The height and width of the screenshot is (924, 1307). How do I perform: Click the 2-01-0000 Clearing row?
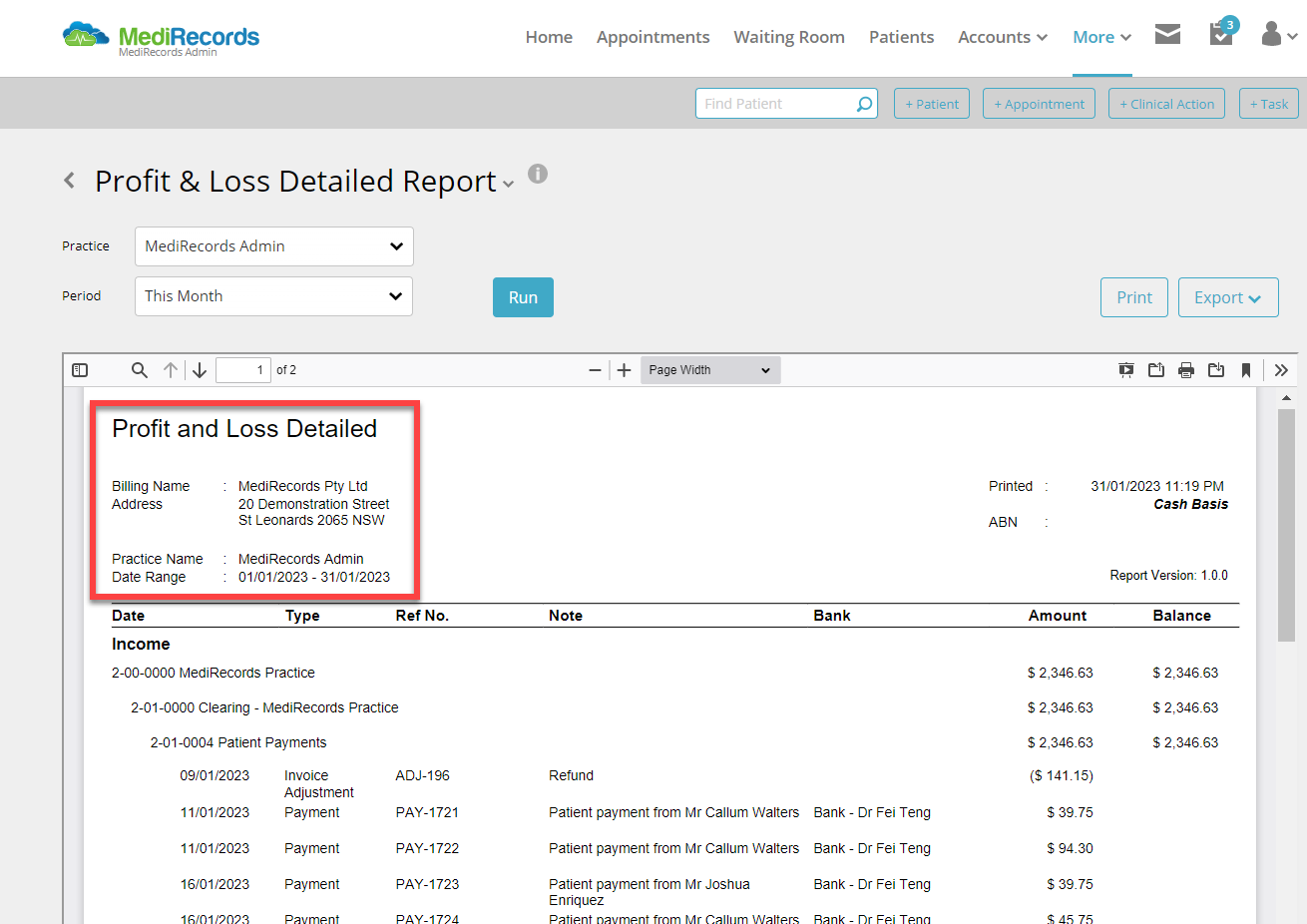coord(264,707)
